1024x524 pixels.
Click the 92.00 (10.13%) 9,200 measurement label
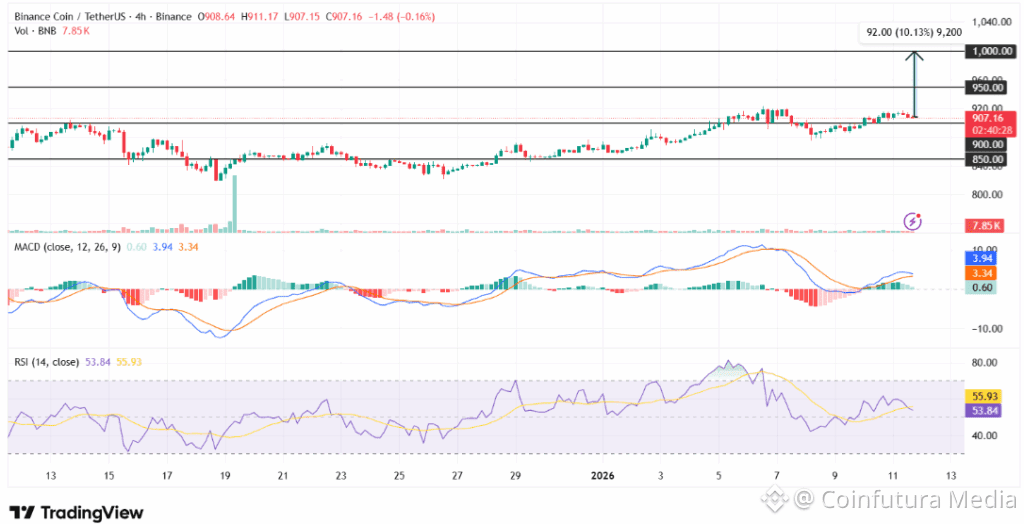point(913,31)
